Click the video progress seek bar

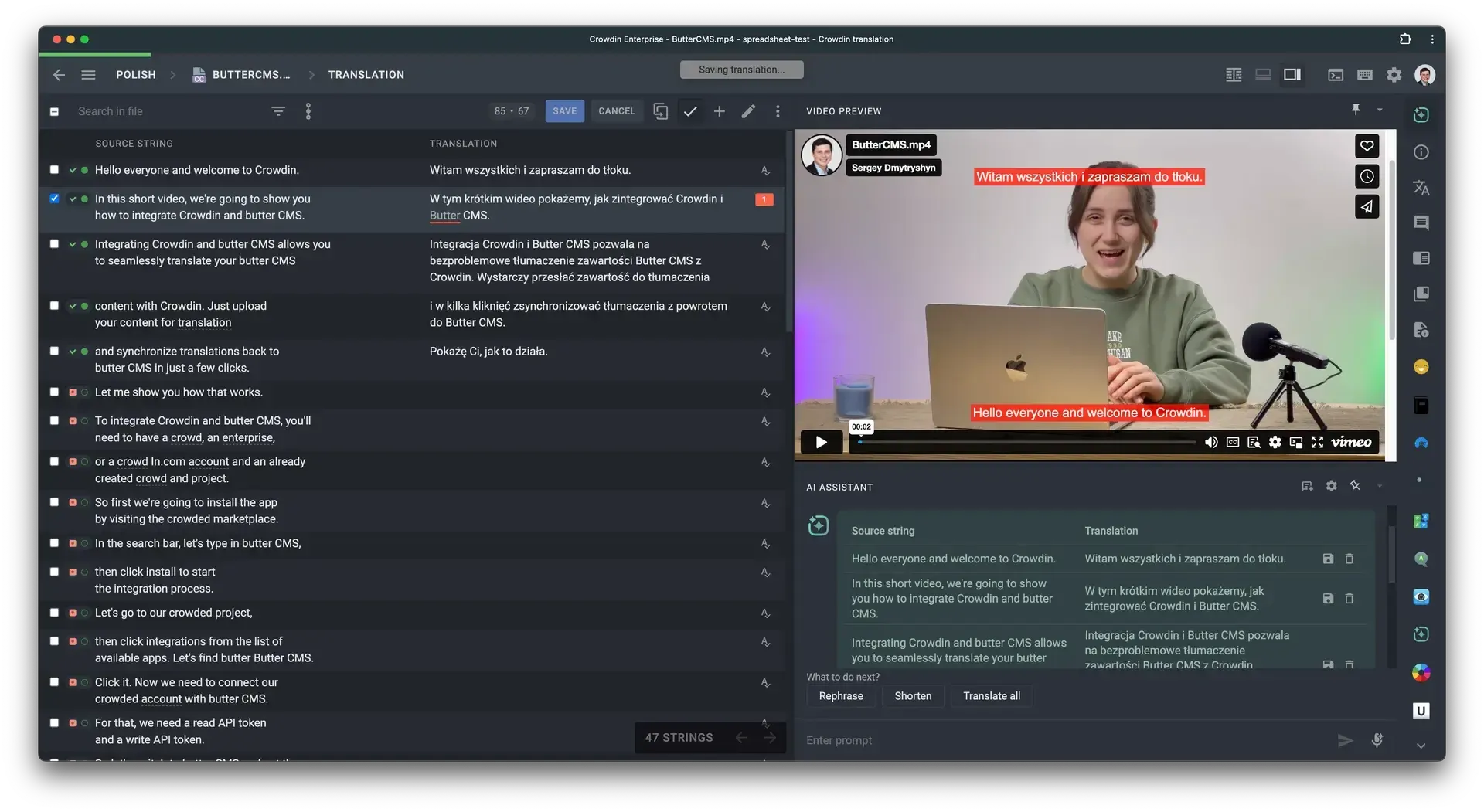coord(1028,441)
